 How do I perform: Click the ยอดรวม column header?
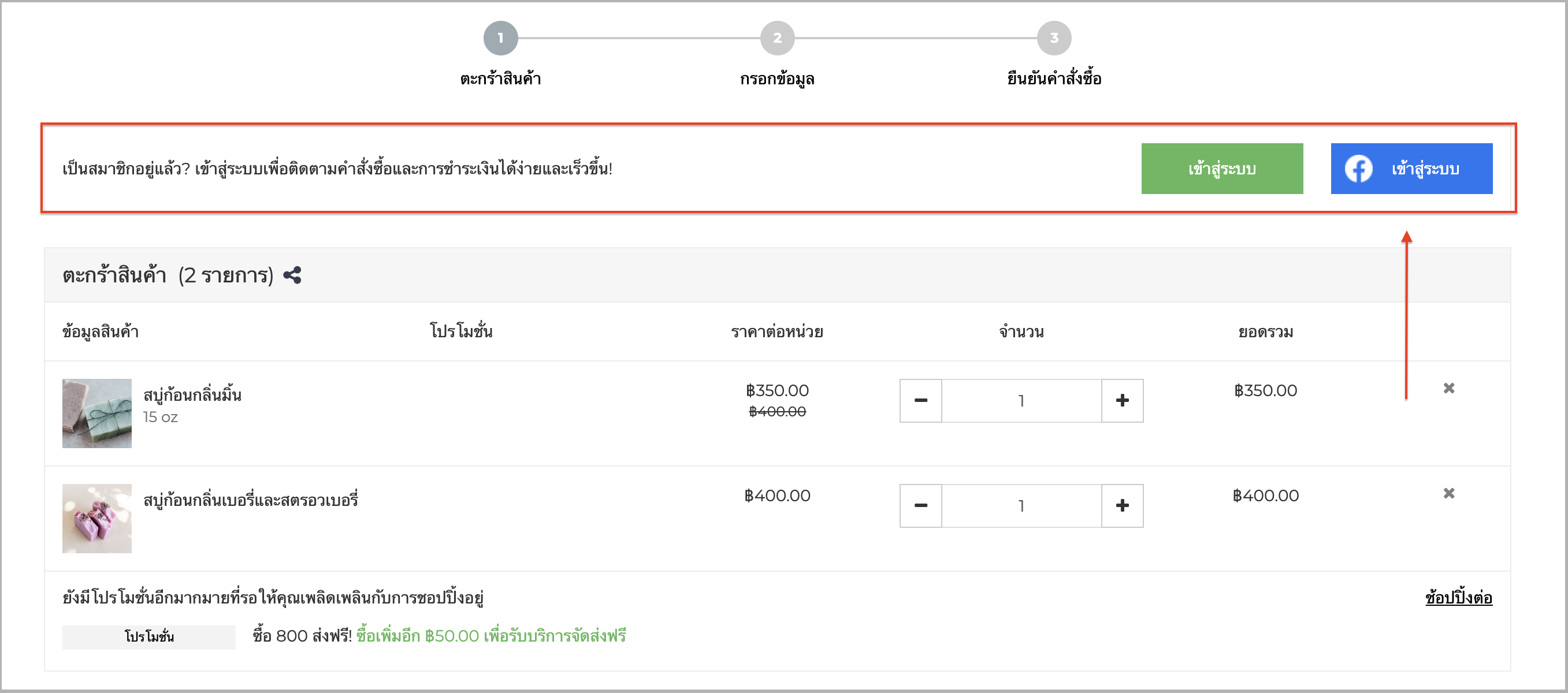point(1265,332)
